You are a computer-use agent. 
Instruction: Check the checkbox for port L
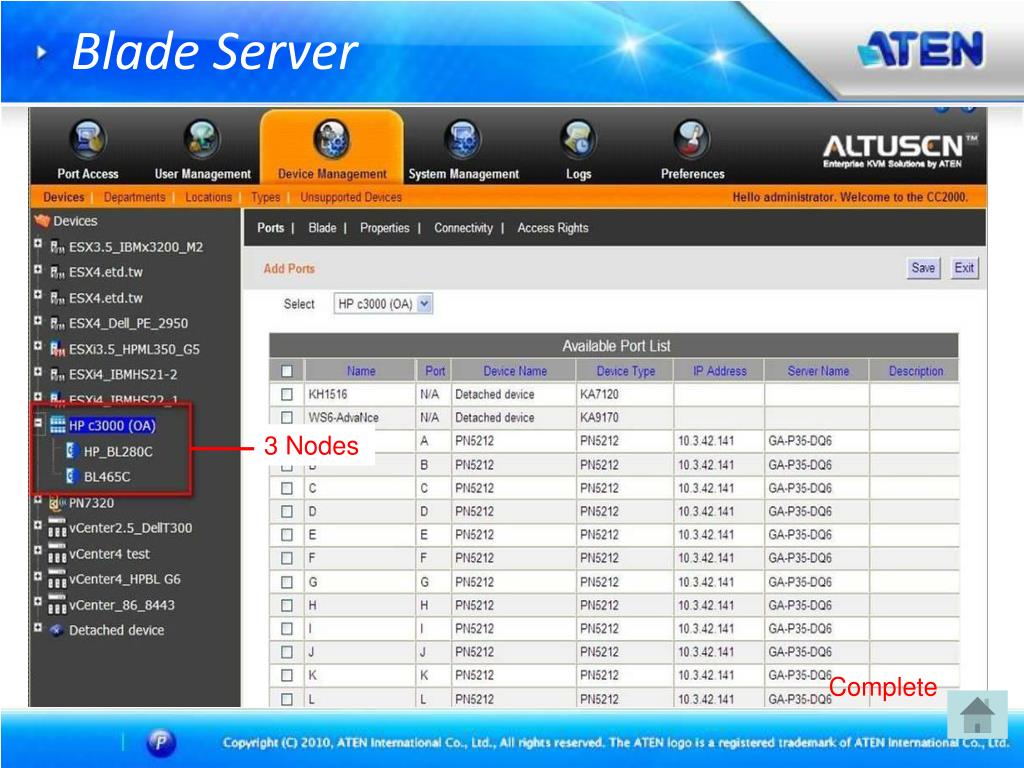click(x=287, y=699)
